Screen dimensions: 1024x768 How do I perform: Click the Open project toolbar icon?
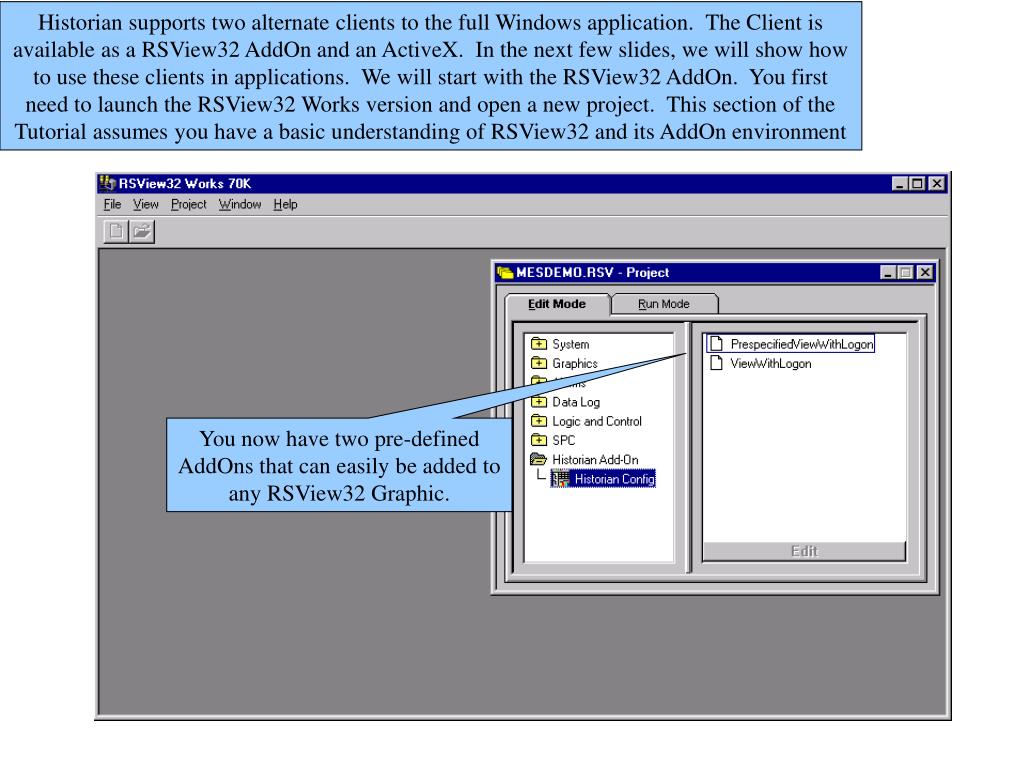pos(142,231)
